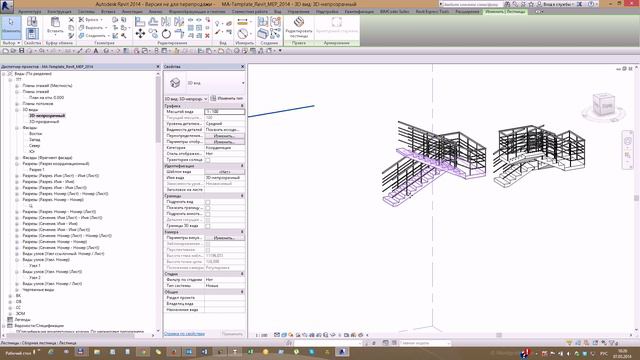Open the Аннотации ribbon tab
This screenshot has height=360, width=640.
[x=132, y=12]
